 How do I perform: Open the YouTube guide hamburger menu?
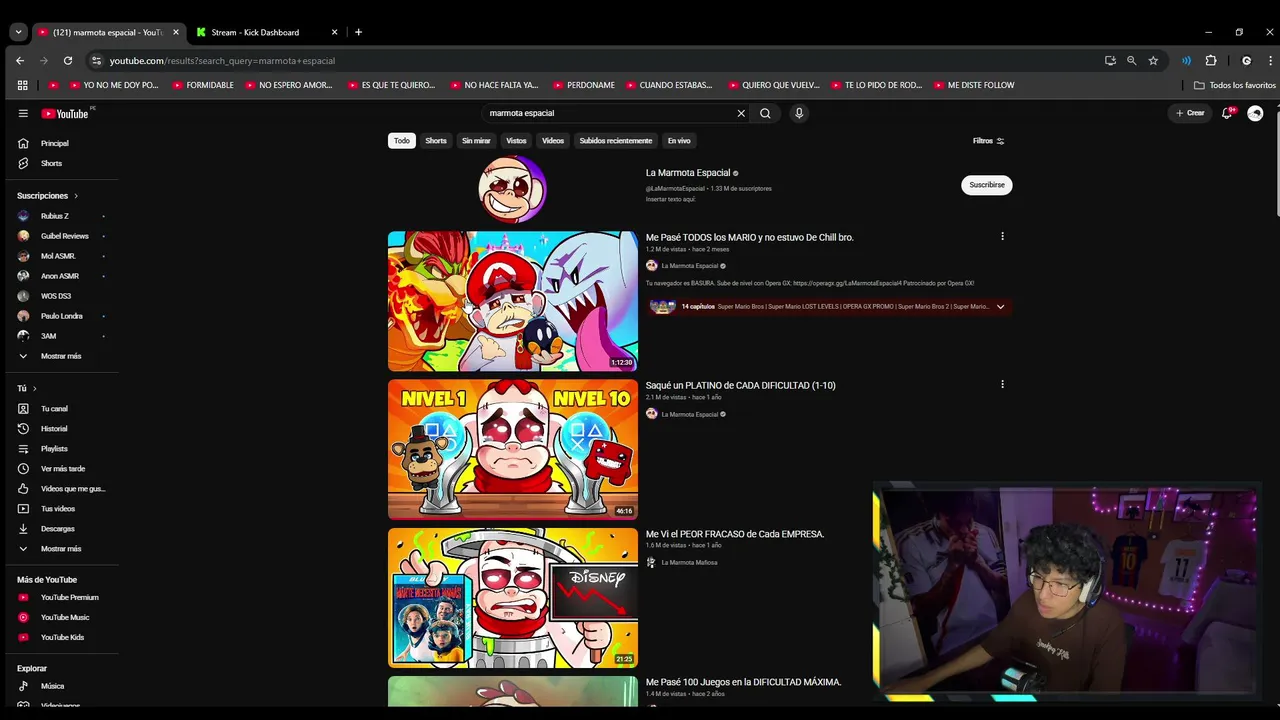pos(23,113)
